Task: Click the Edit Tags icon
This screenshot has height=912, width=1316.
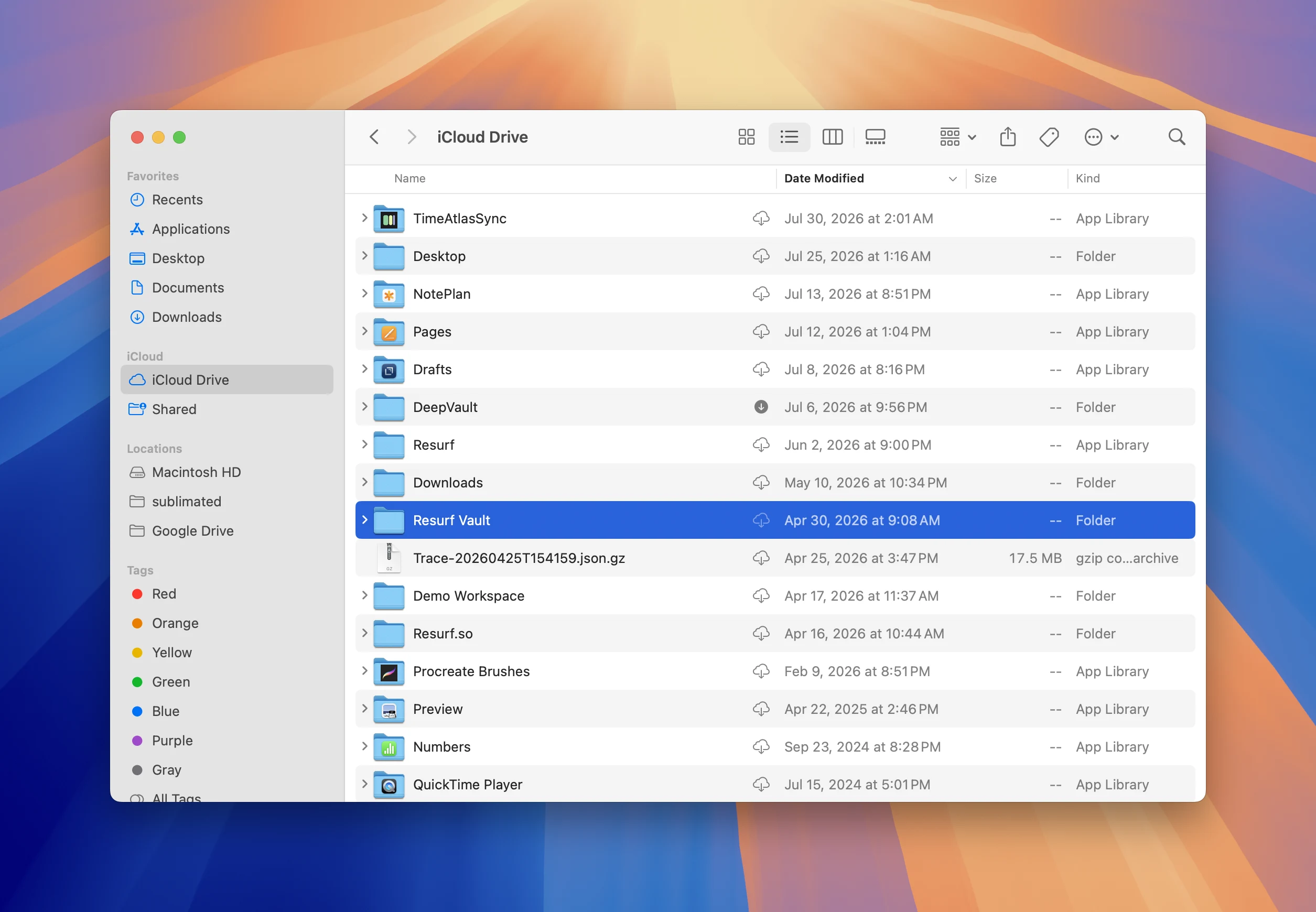Action: point(1049,137)
